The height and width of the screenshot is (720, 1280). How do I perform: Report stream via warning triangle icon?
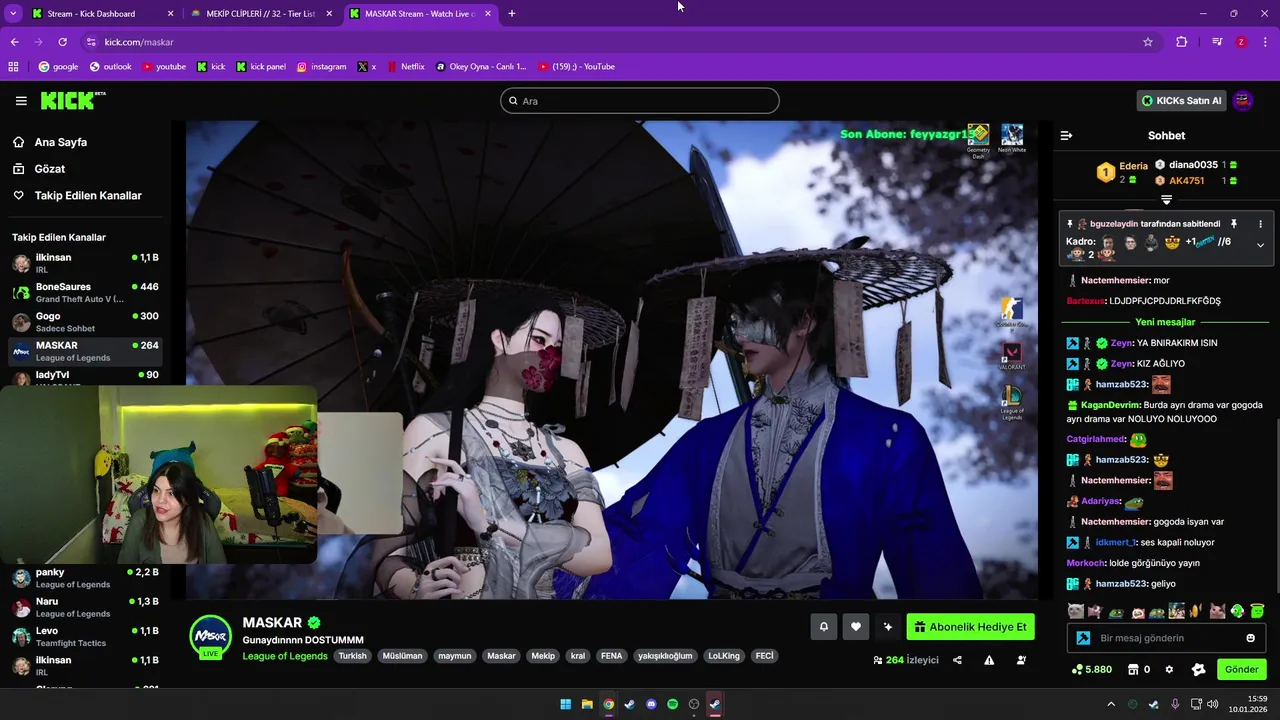[989, 660]
